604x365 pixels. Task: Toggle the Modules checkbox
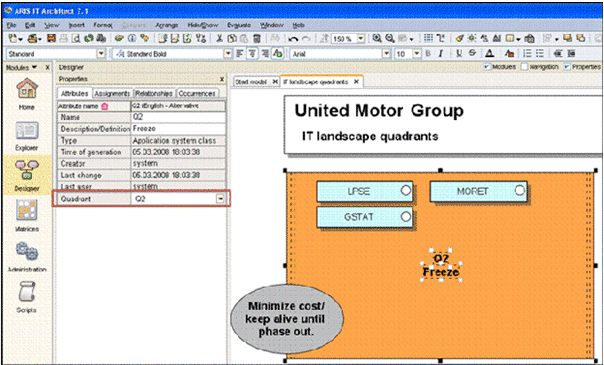tap(487, 67)
